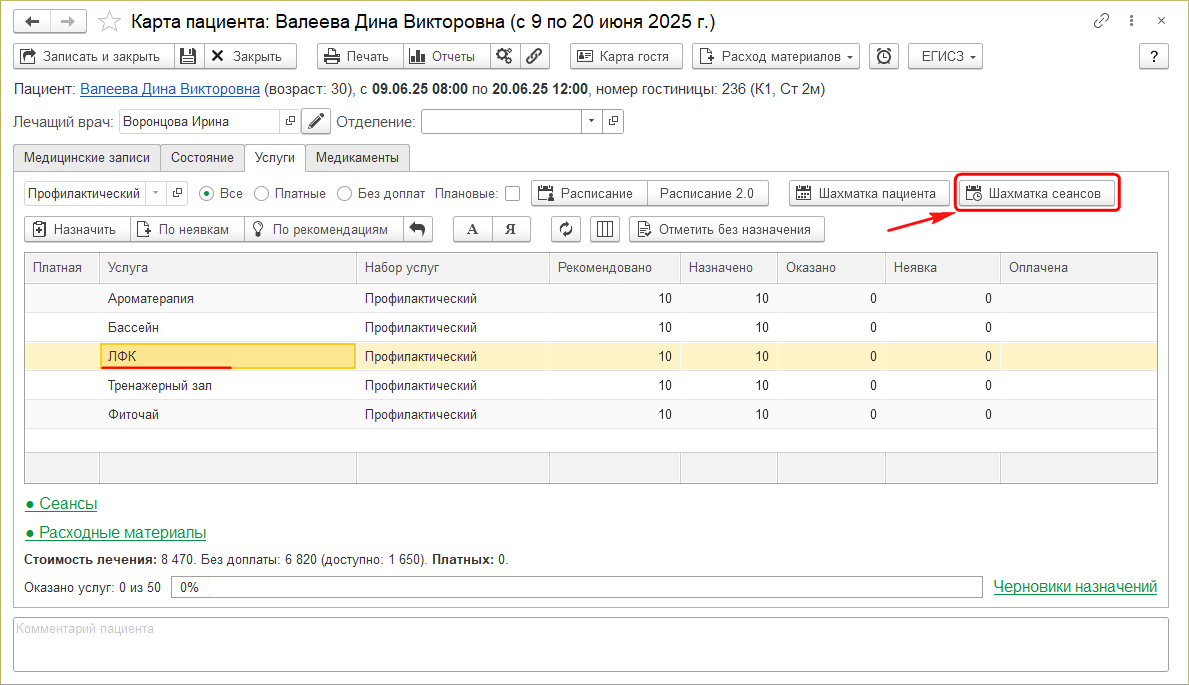The width and height of the screenshot is (1189, 685).
Task: Click the patient comment input field
Action: pos(590,643)
